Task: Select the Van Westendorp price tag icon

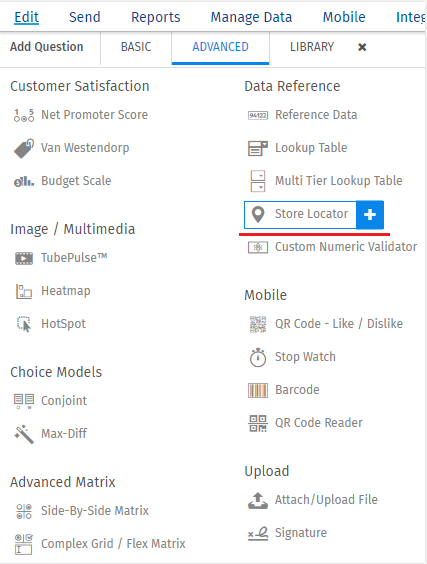Action: pos(24,148)
